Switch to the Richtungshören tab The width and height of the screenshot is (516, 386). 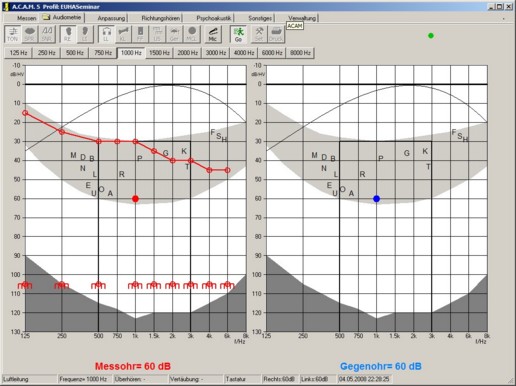(x=160, y=18)
